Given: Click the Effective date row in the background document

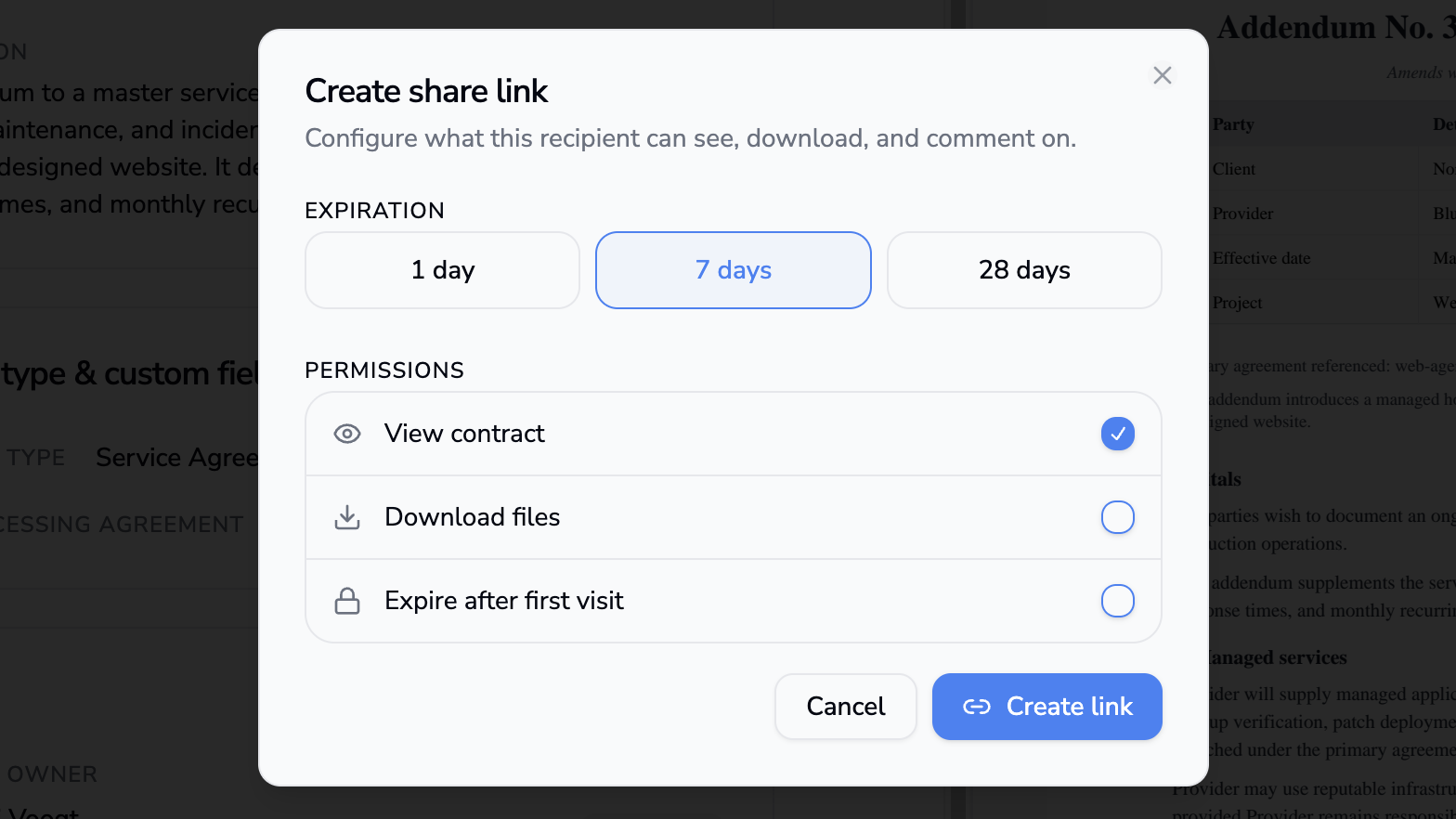Looking at the screenshot, I should [x=1329, y=258].
